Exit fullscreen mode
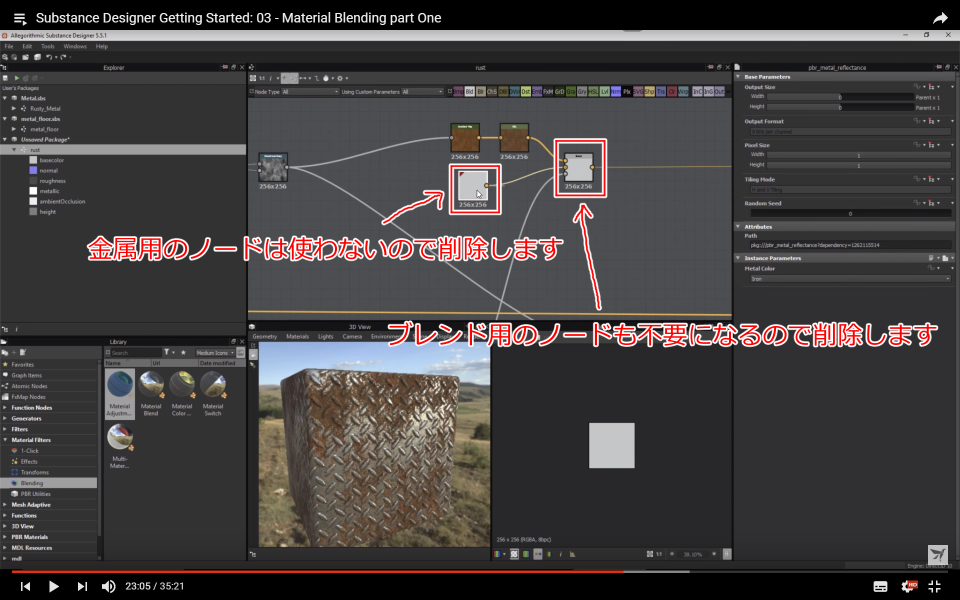Screen dimensions: 960x600 click(935, 586)
